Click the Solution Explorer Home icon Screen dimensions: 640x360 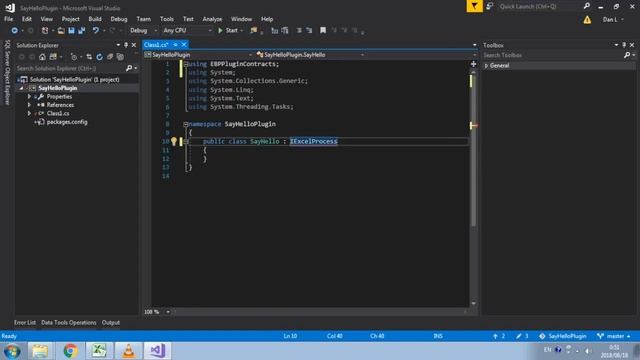[42, 57]
